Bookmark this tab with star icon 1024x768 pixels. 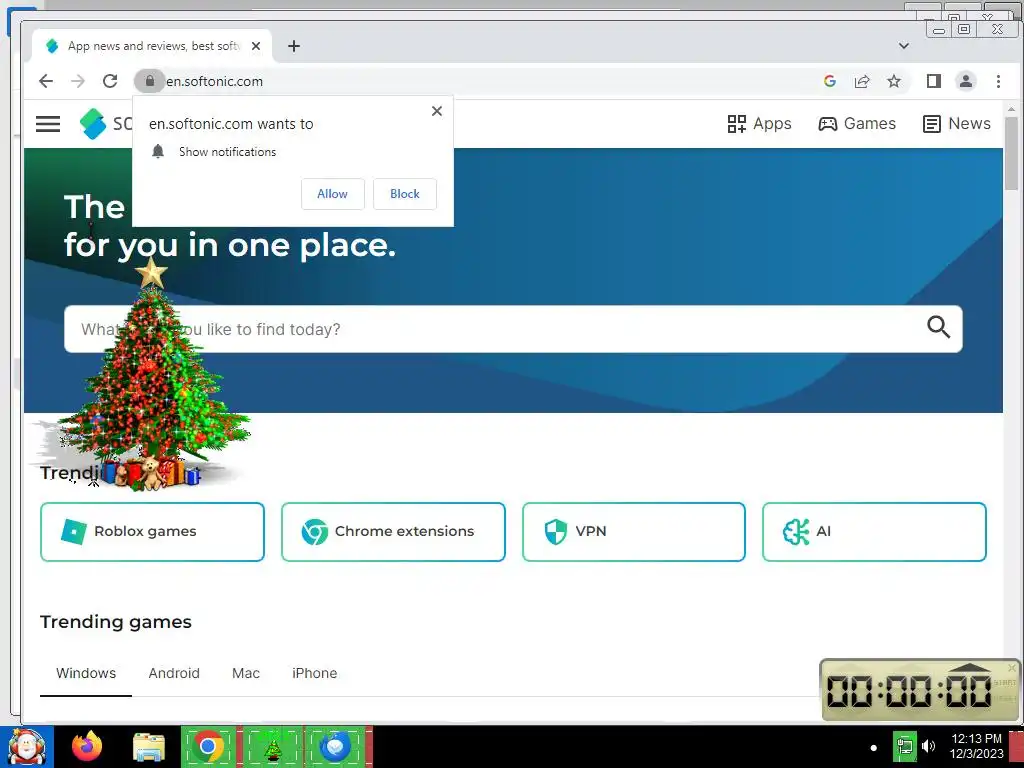[894, 81]
